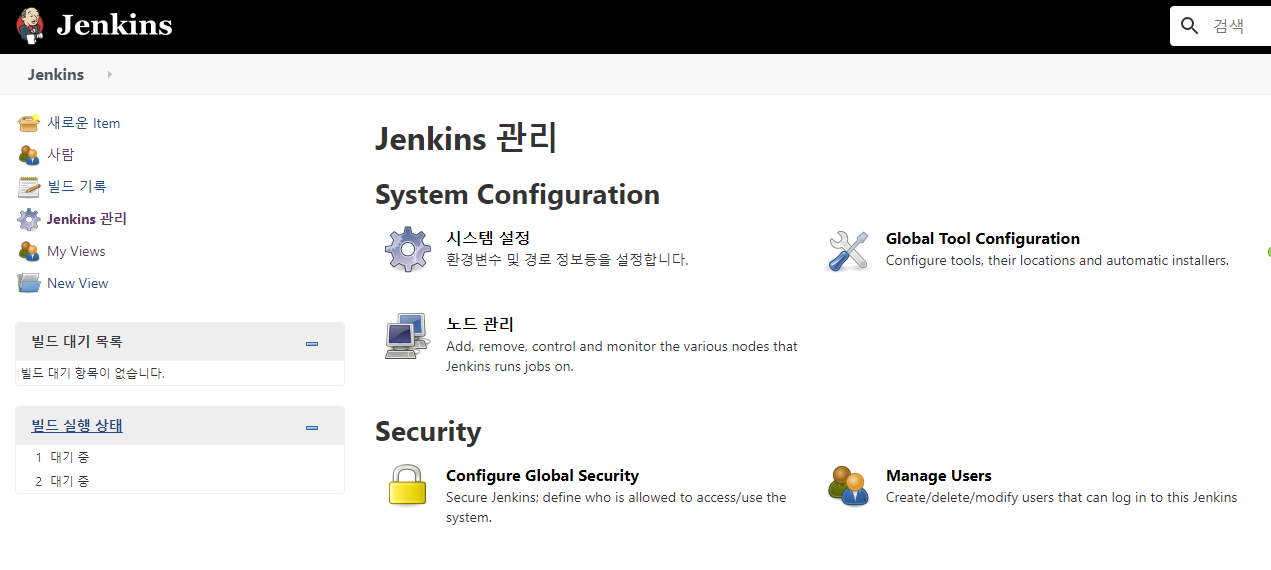Open the 새로운 Item link

84,123
